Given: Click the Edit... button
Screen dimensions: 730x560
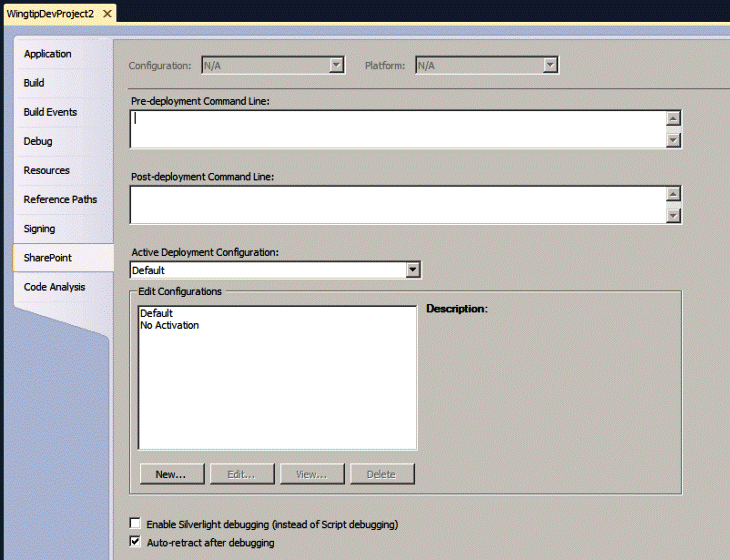Looking at the screenshot, I should [x=242, y=474].
